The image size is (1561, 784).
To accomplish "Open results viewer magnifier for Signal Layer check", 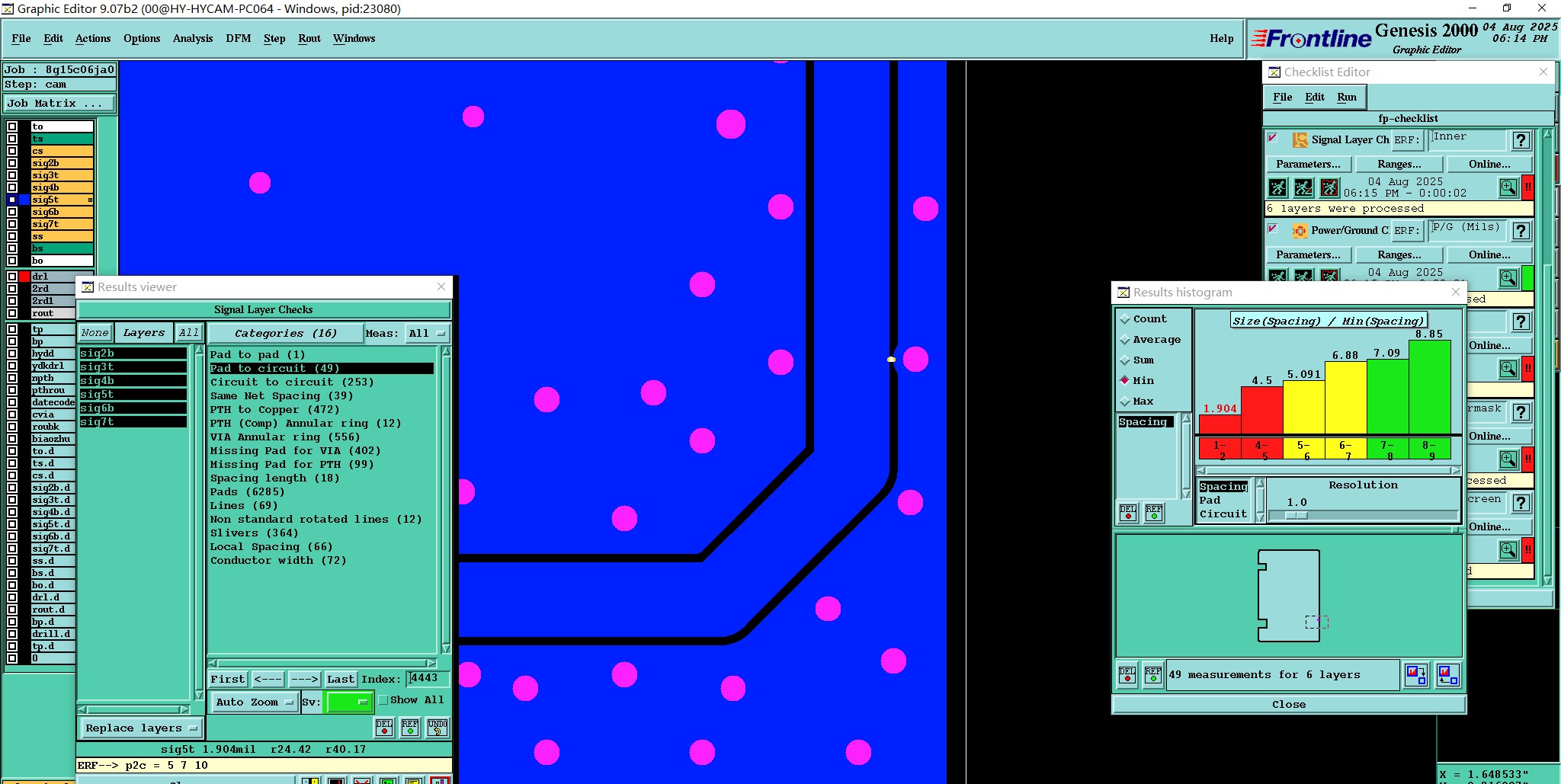I will [x=1508, y=187].
